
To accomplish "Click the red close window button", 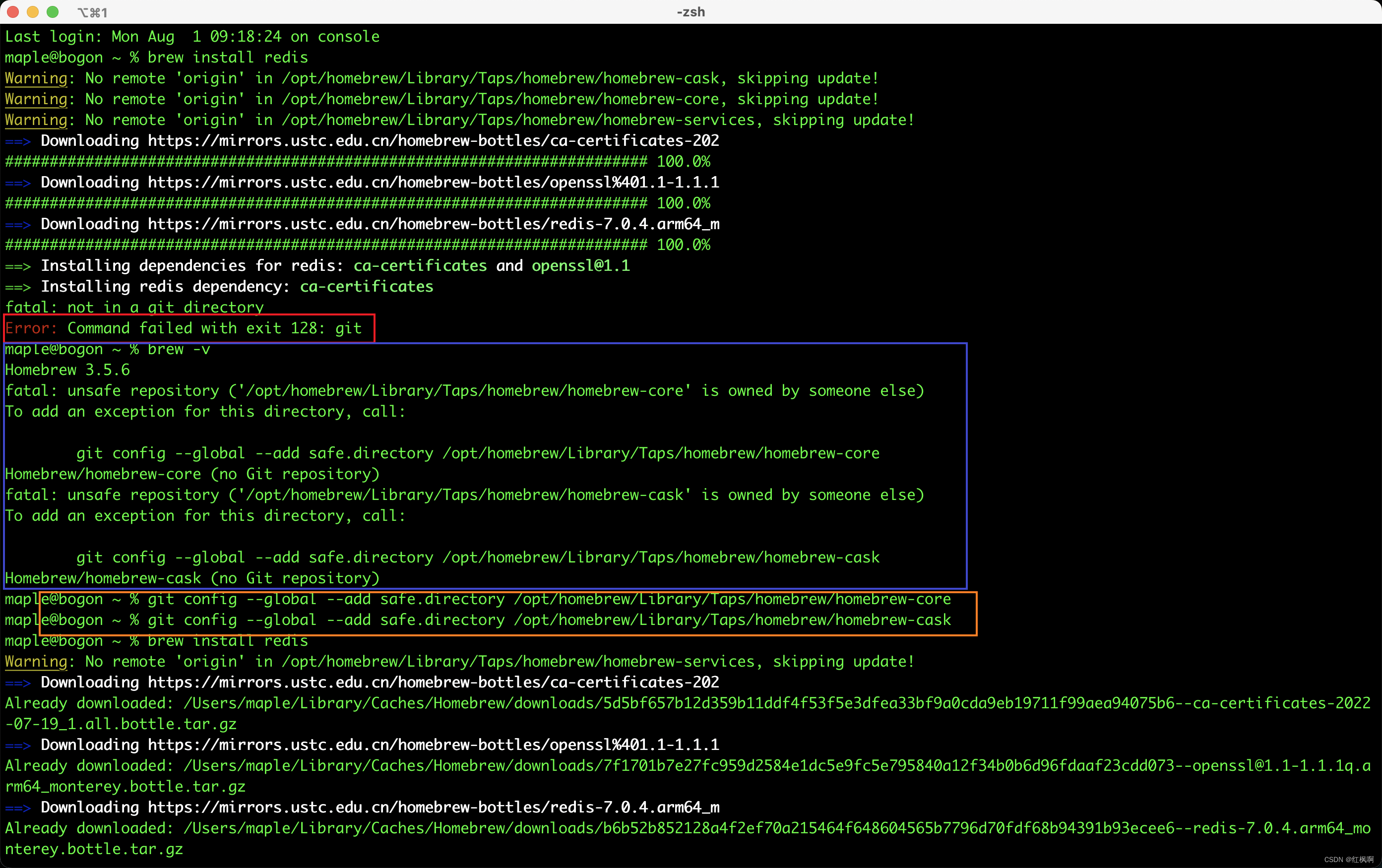I will click(x=13, y=12).
